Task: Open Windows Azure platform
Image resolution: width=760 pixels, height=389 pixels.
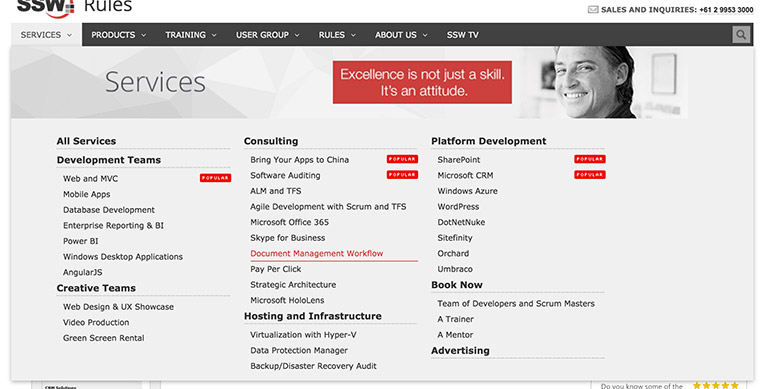Action: click(x=467, y=191)
